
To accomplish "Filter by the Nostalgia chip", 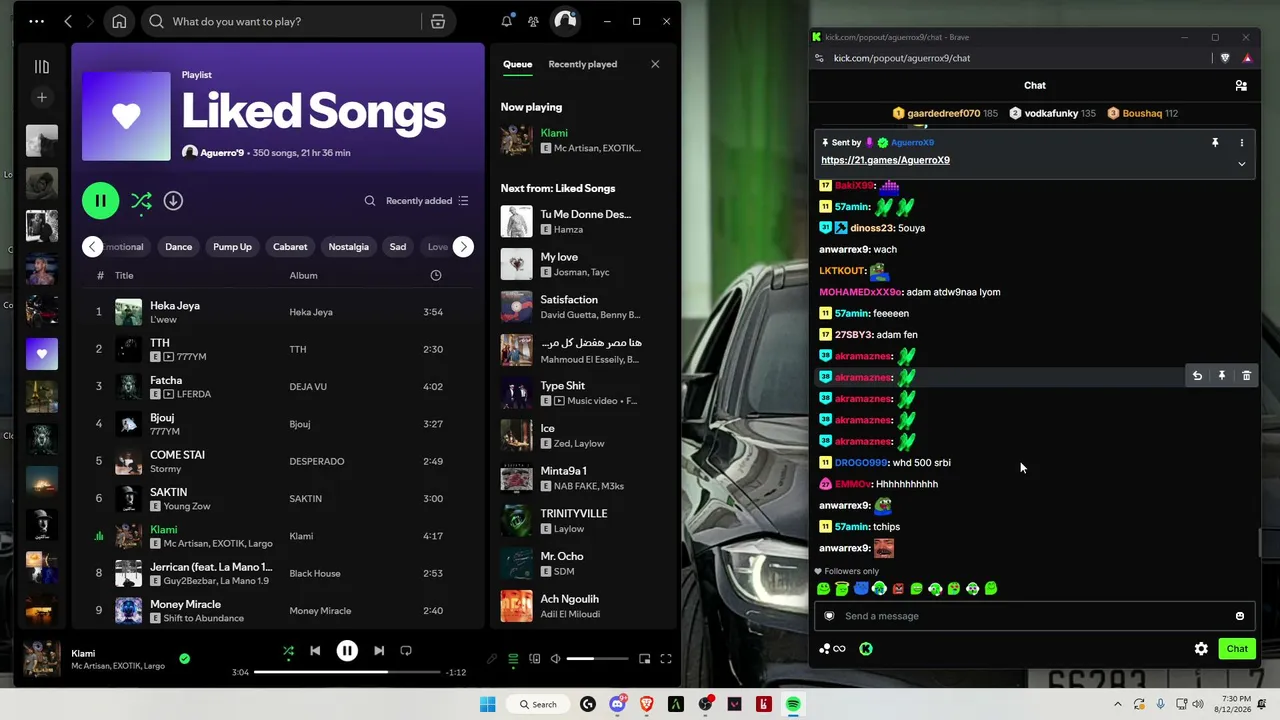I will tap(349, 247).
